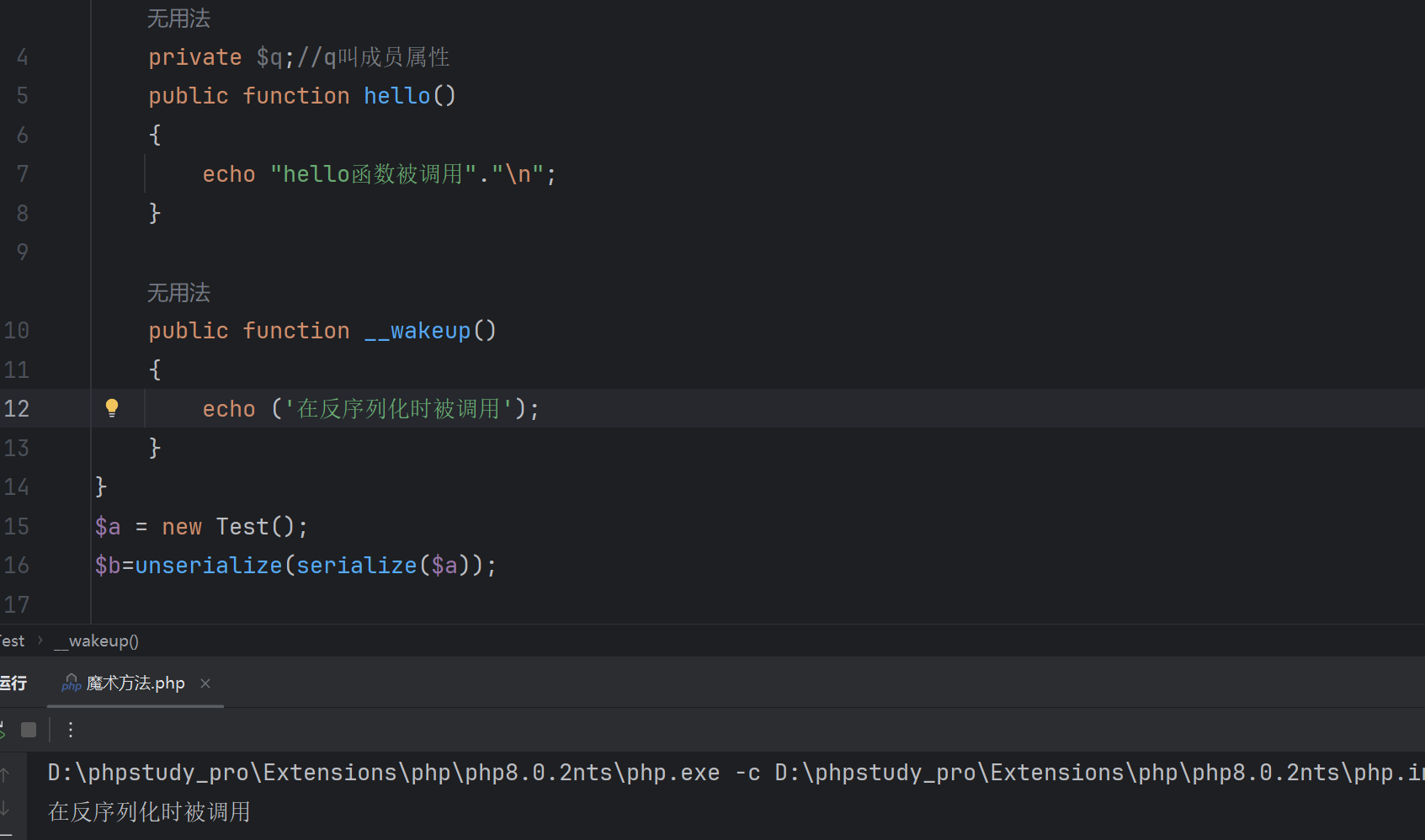
Task: Click the __wakeup function name
Action: coord(417,331)
